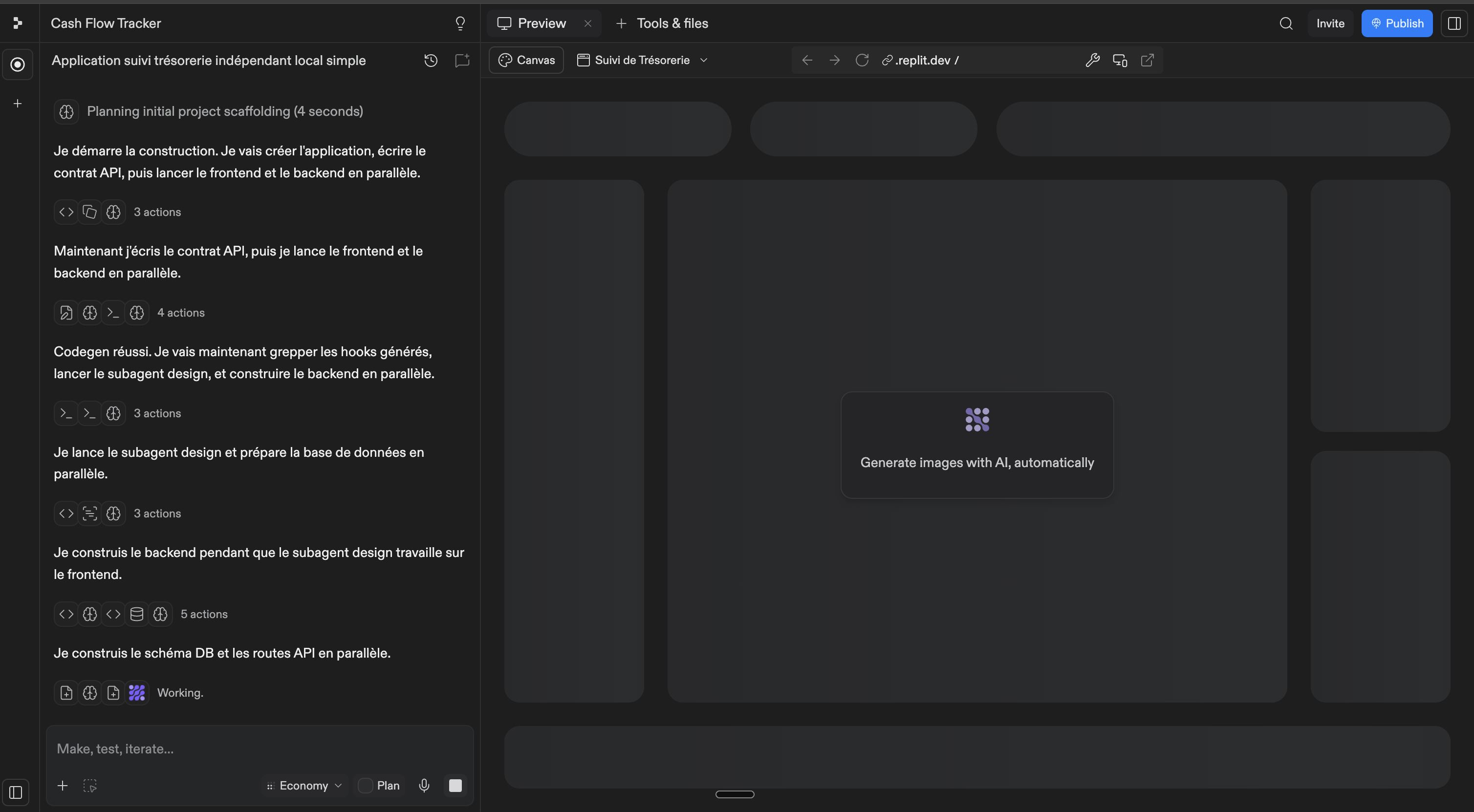Attach file with plus icon in prompt box
Image resolution: width=1474 pixels, height=812 pixels.
coord(63,786)
